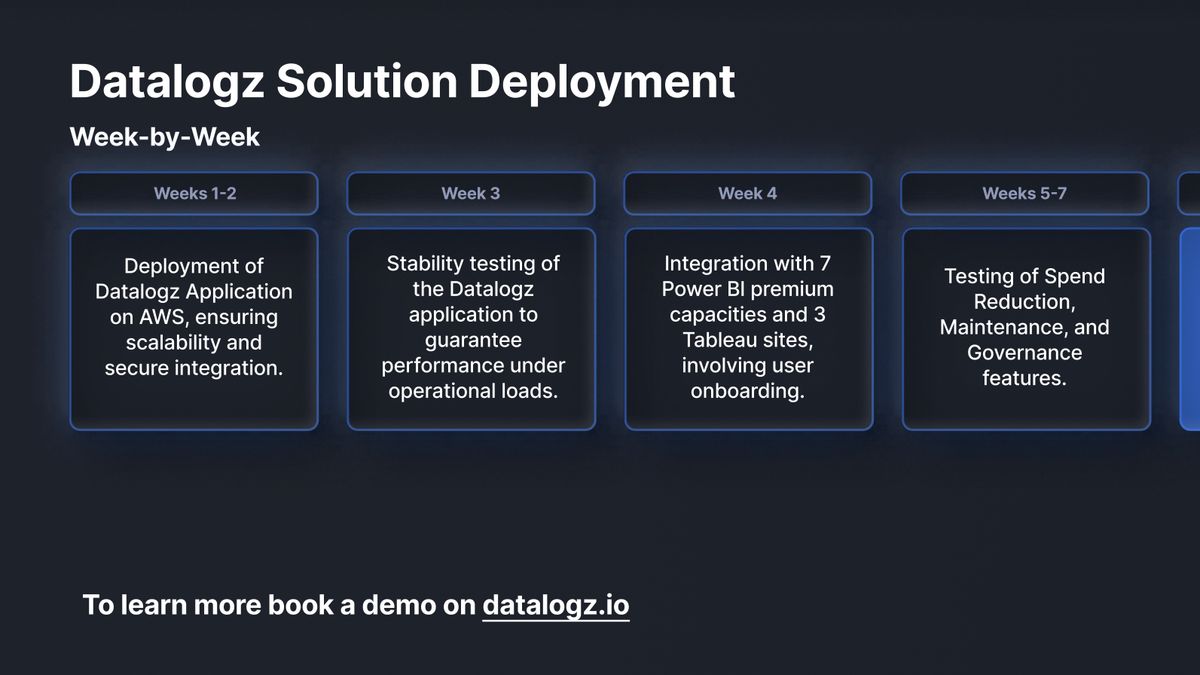Select the Power BI integration card
1200x675 pixels.
(747, 328)
